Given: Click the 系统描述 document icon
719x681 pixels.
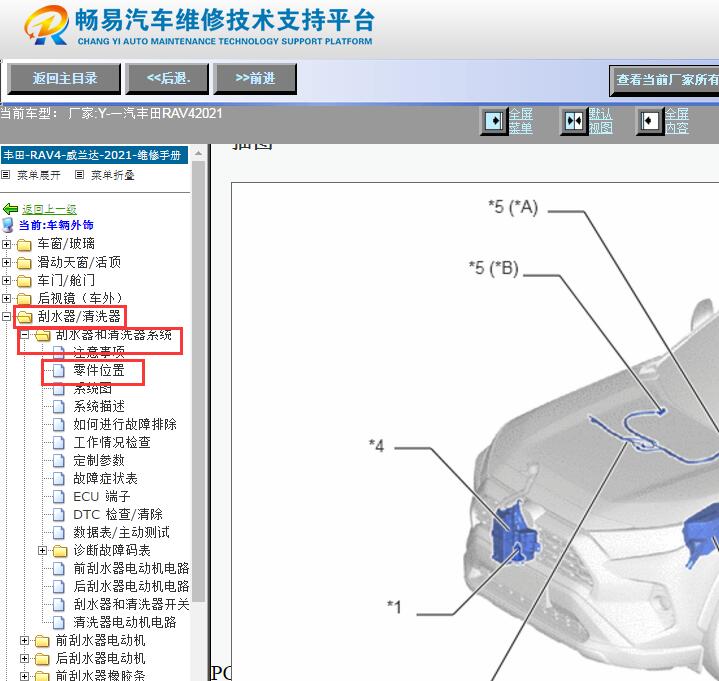Looking at the screenshot, I should [x=58, y=407].
